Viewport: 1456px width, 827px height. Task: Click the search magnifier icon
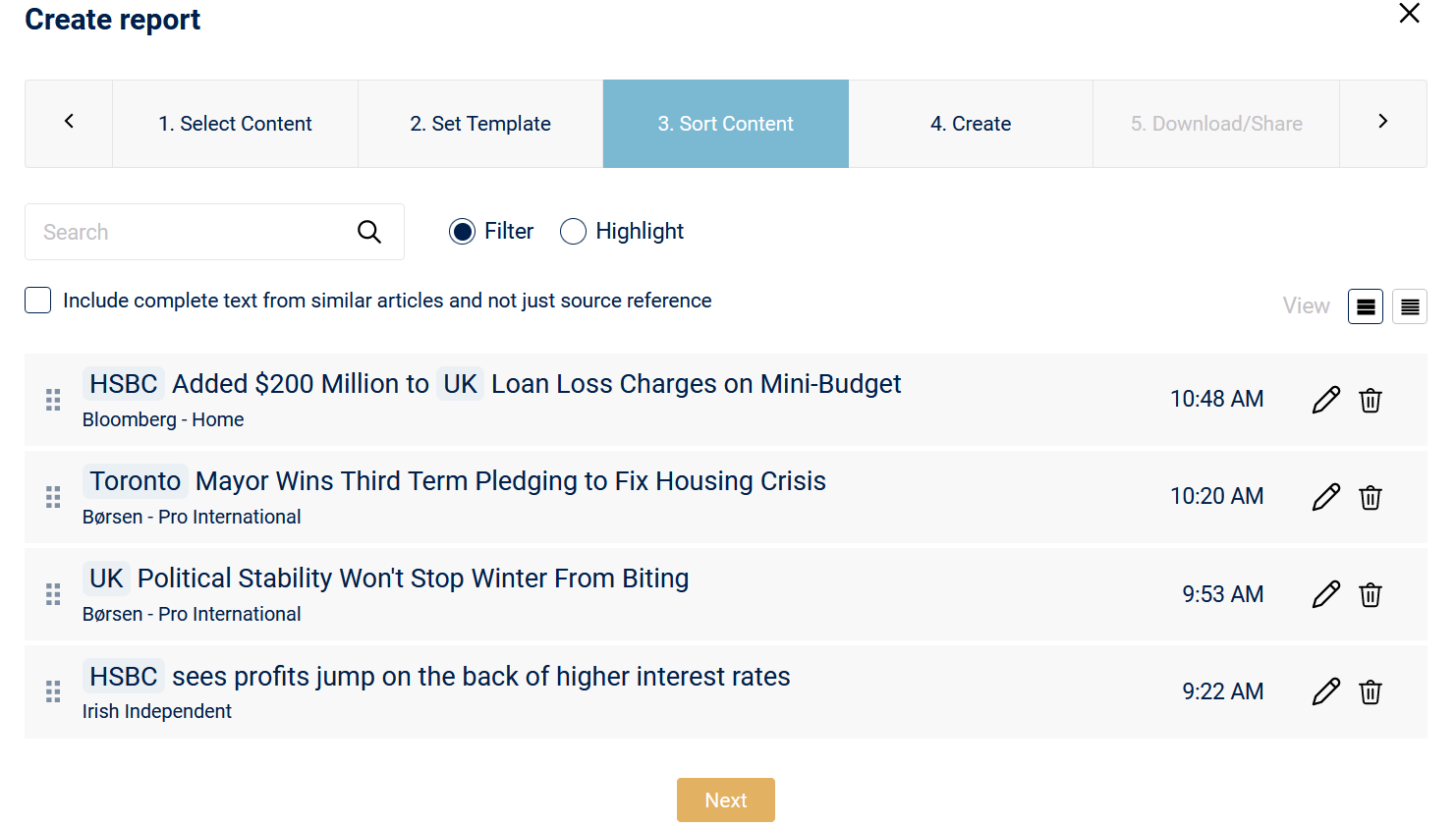pyautogui.click(x=369, y=232)
